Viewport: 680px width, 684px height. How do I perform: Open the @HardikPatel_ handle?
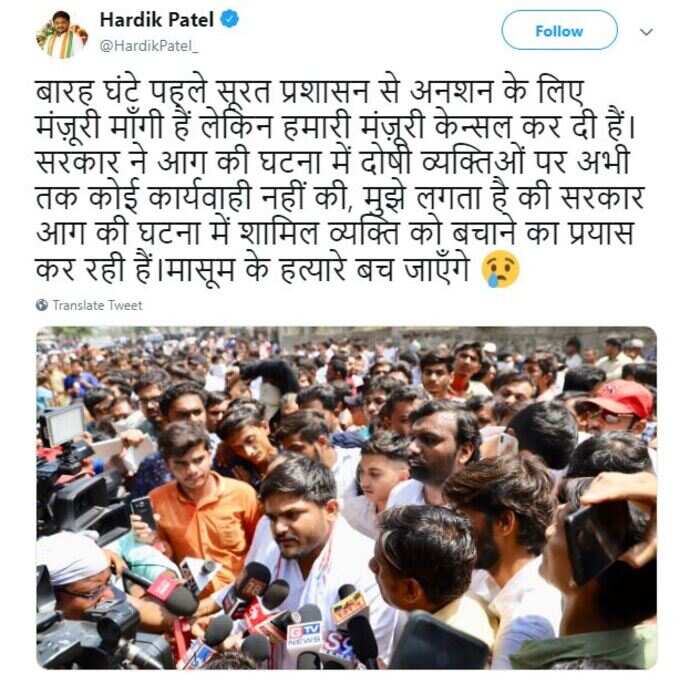click(149, 45)
